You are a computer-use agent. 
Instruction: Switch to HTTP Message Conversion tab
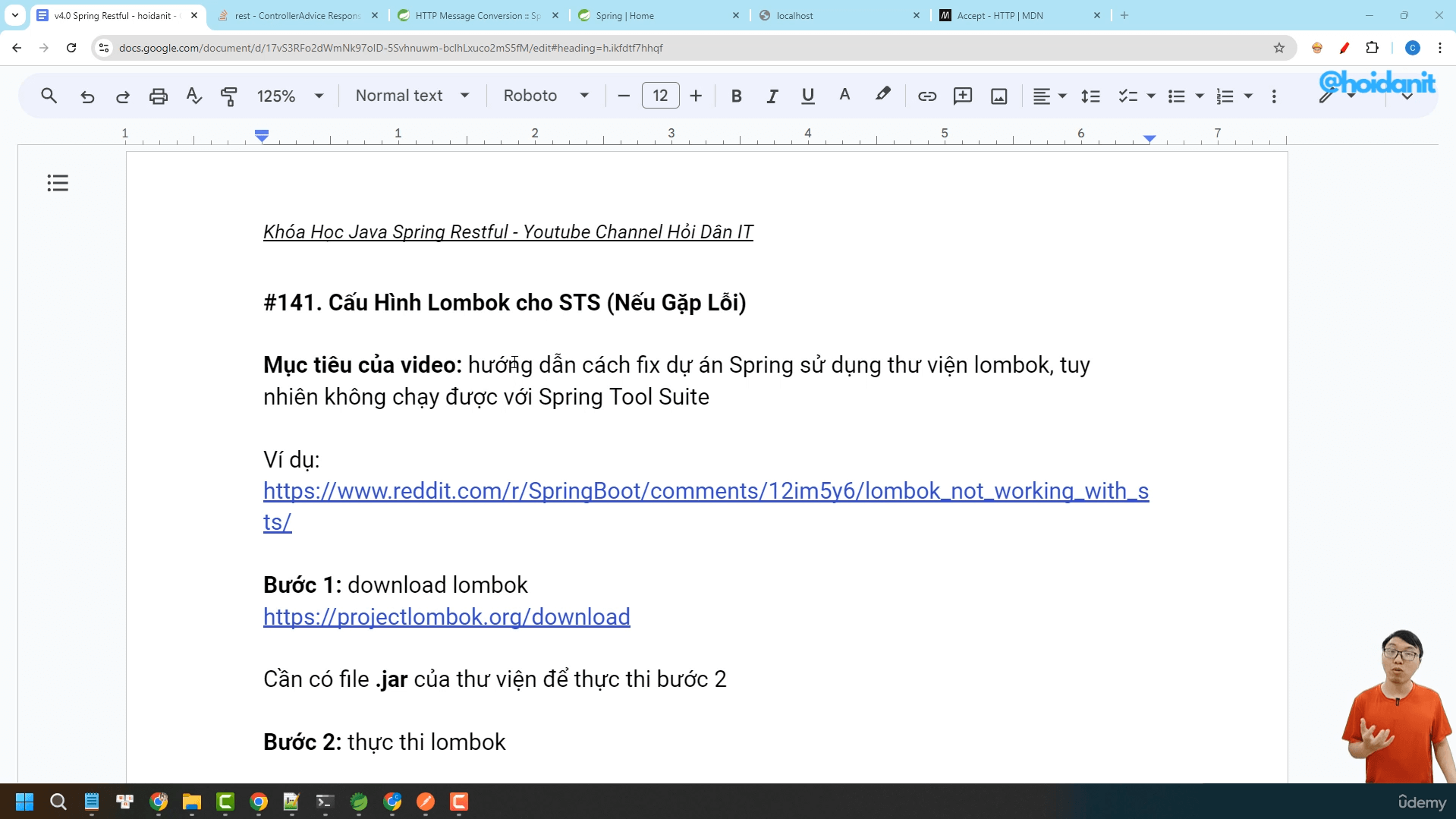478,15
